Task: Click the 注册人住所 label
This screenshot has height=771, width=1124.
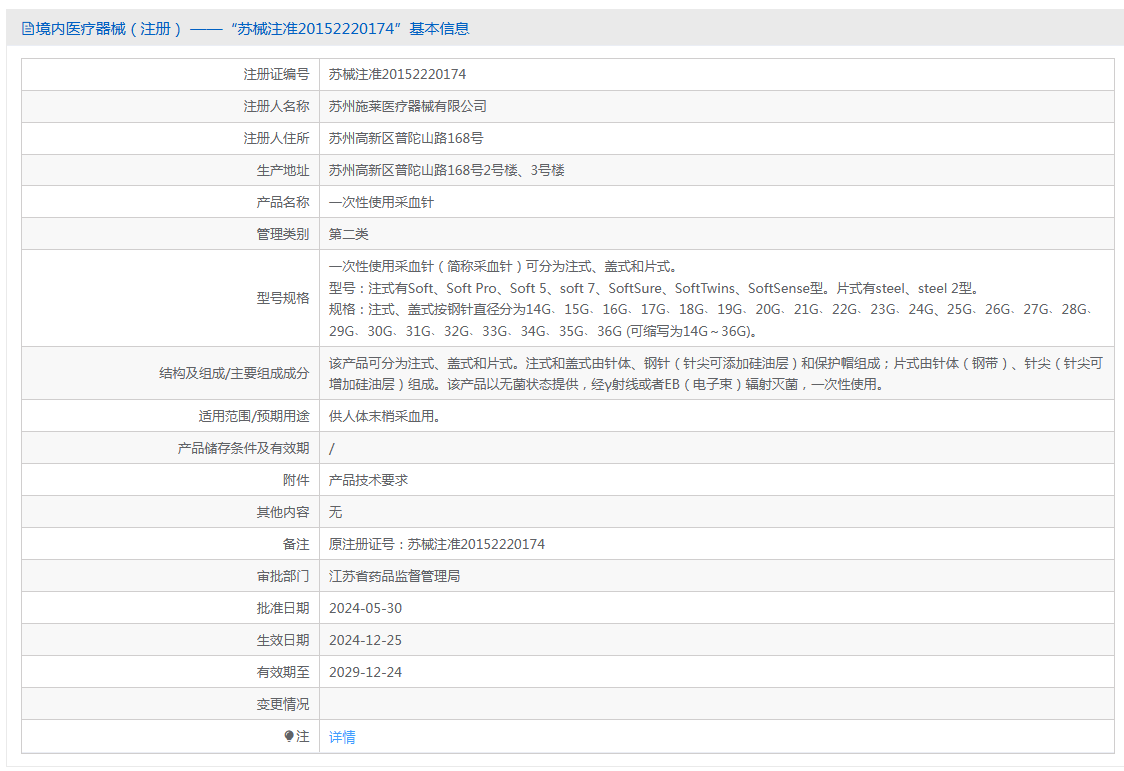Action: [x=276, y=138]
